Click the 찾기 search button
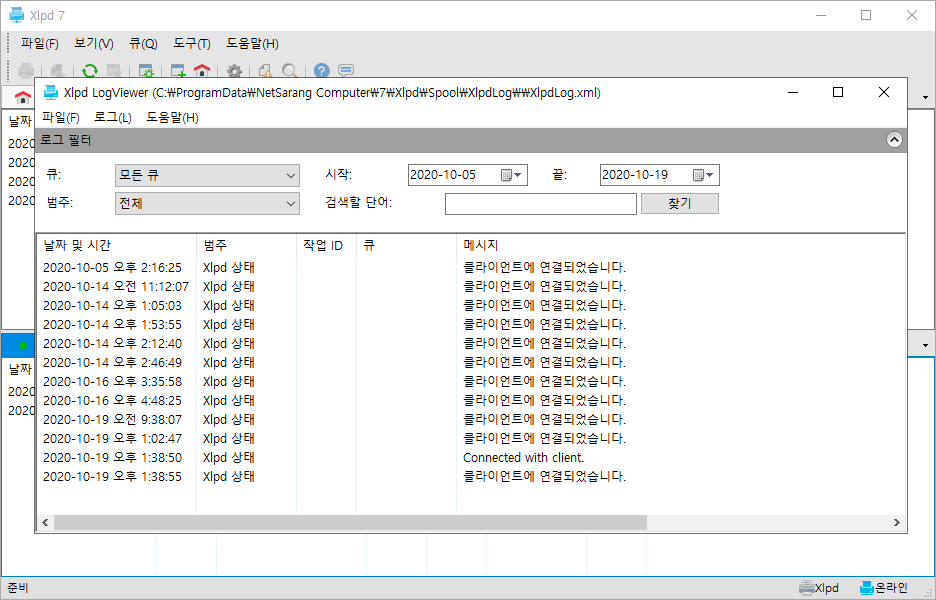 coord(679,204)
